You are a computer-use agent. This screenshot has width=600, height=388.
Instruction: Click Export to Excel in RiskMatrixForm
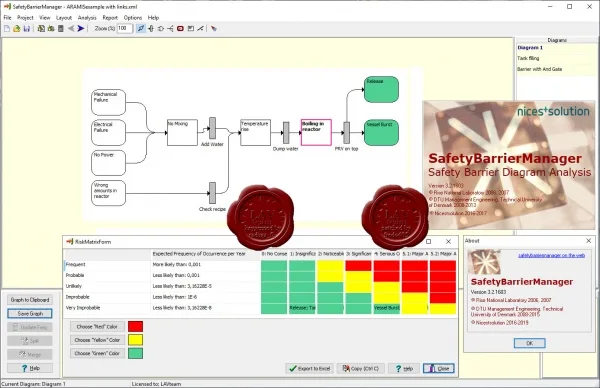310,368
